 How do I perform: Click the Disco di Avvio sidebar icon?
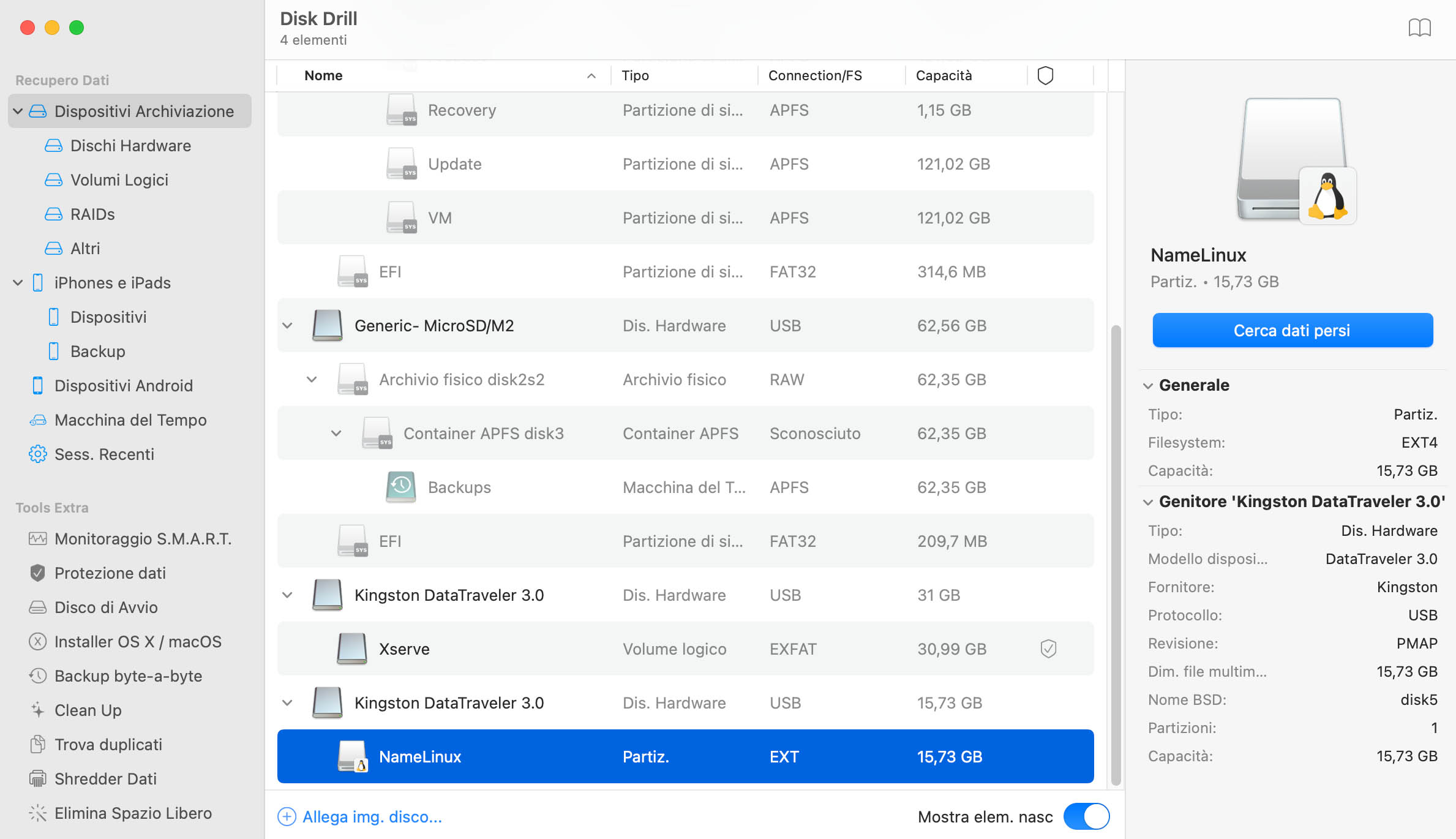point(38,608)
